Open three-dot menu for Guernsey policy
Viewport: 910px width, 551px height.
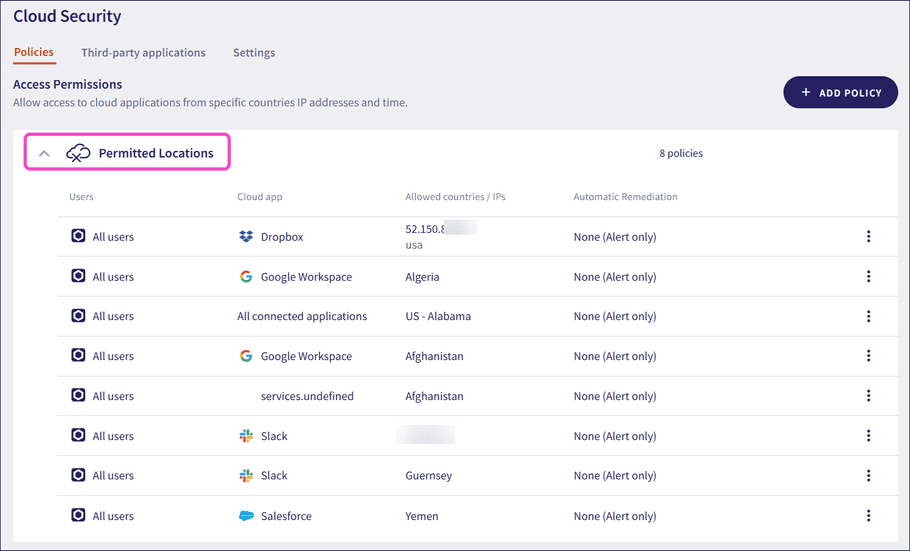coord(868,476)
